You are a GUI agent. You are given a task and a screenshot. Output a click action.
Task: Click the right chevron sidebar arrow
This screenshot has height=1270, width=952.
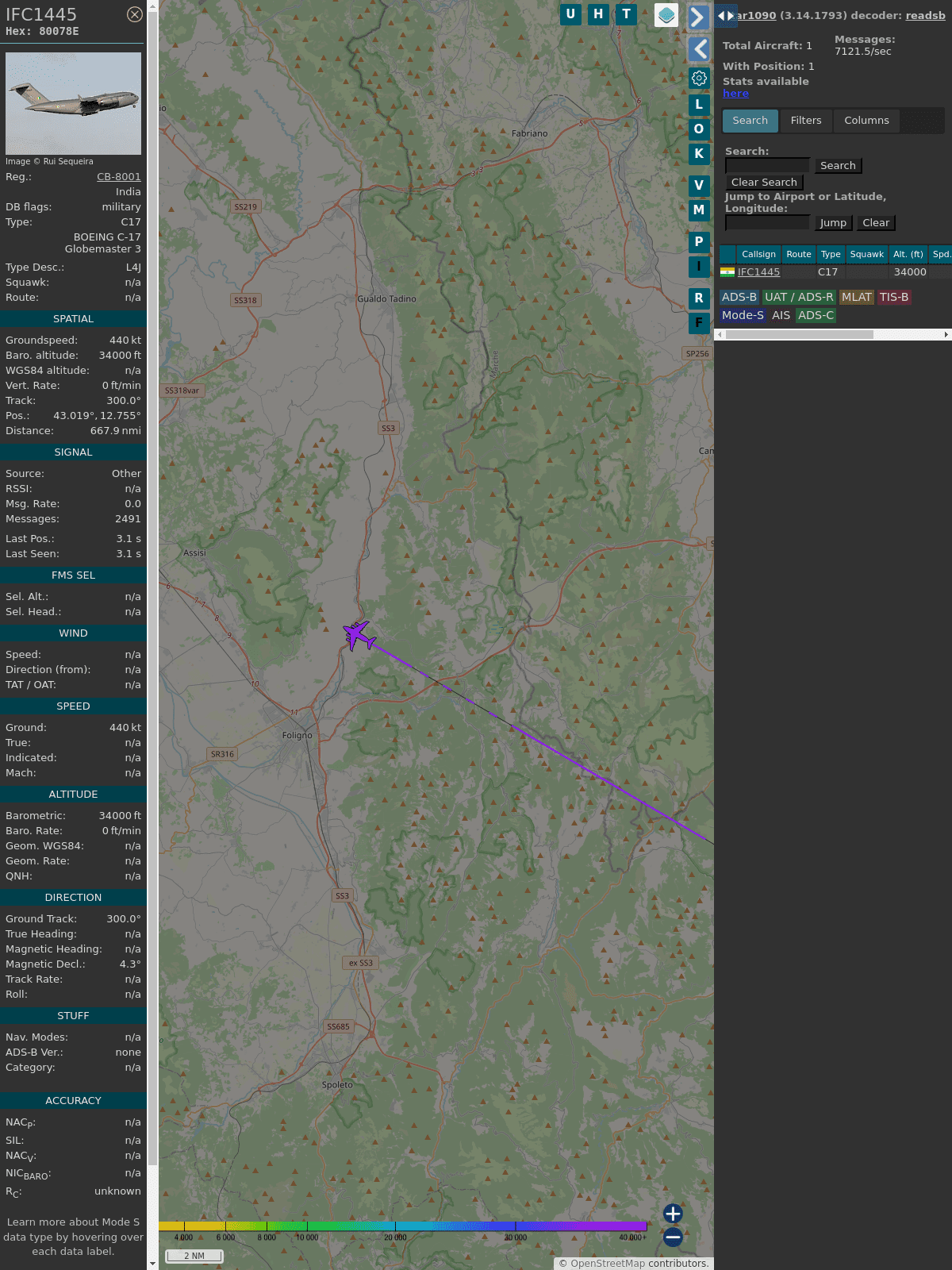click(x=698, y=17)
